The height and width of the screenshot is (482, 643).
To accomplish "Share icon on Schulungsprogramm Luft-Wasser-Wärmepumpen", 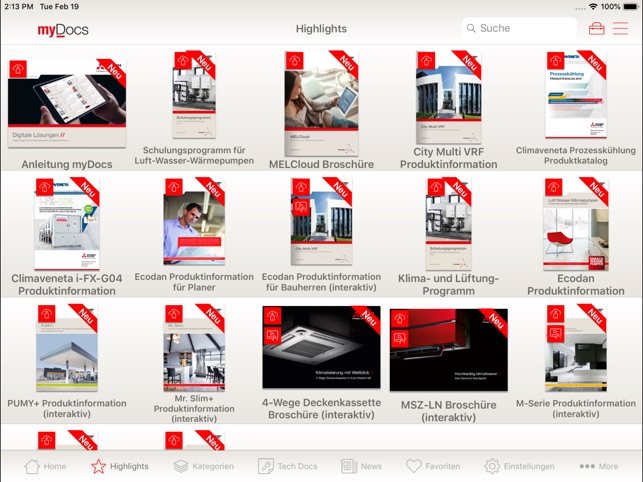I will coord(183,61).
